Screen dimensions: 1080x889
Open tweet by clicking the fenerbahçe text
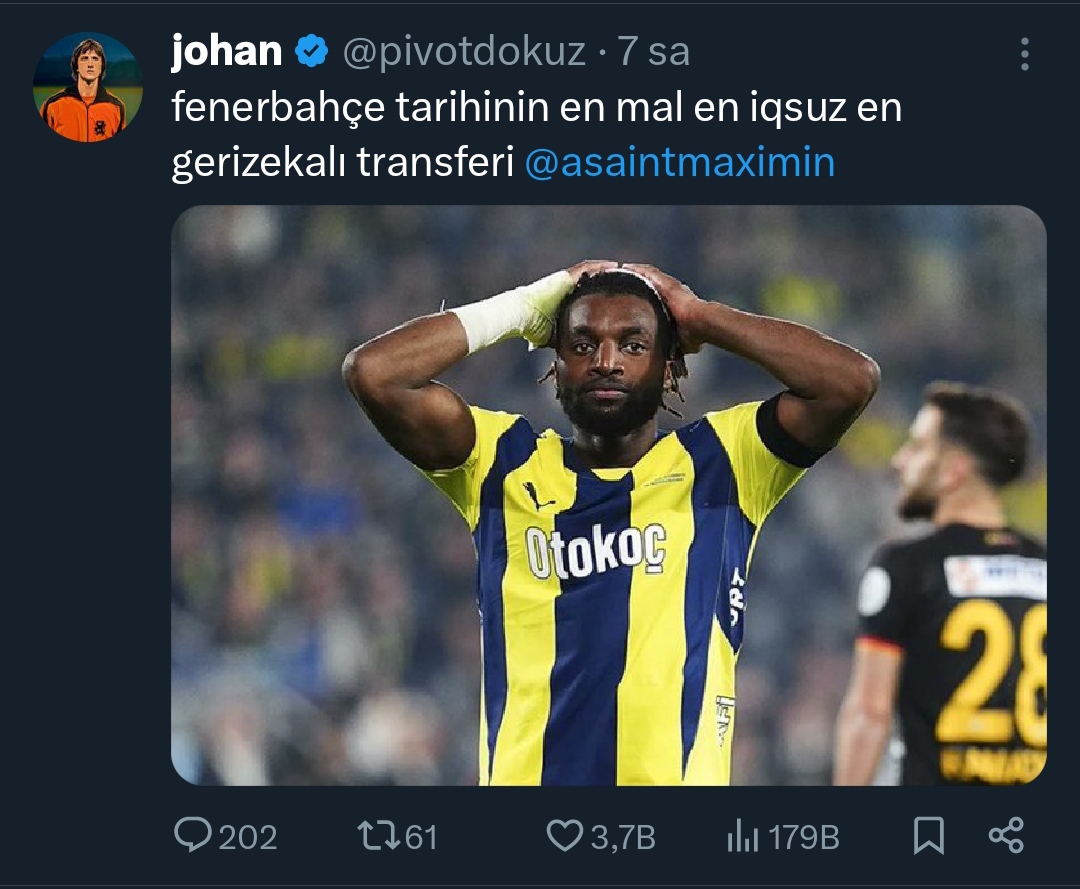tap(278, 107)
